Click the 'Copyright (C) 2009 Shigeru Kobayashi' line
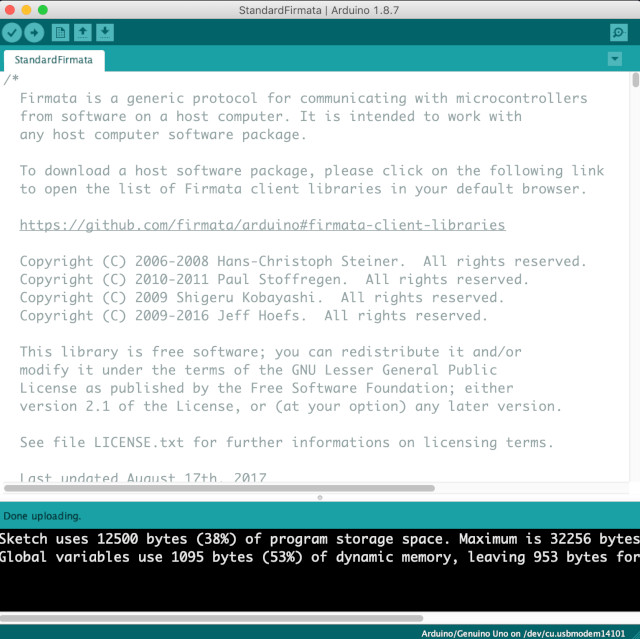 point(262,297)
